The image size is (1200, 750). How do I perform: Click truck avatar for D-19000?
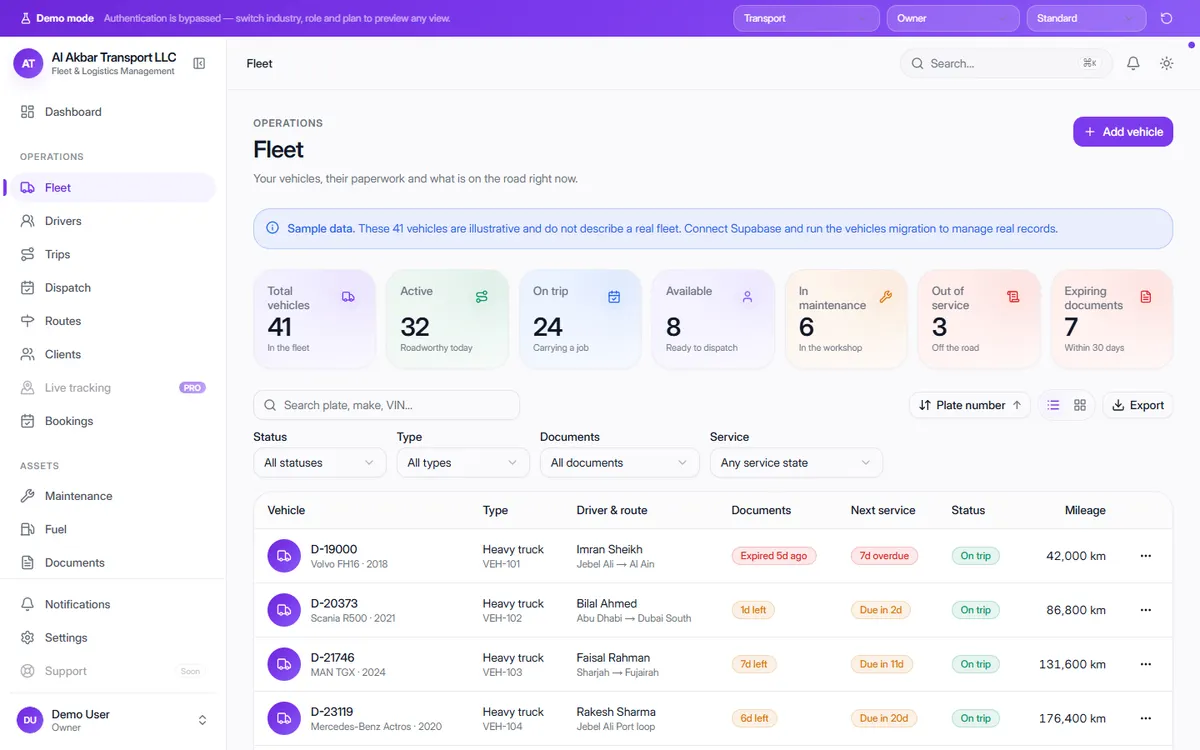[x=284, y=556]
